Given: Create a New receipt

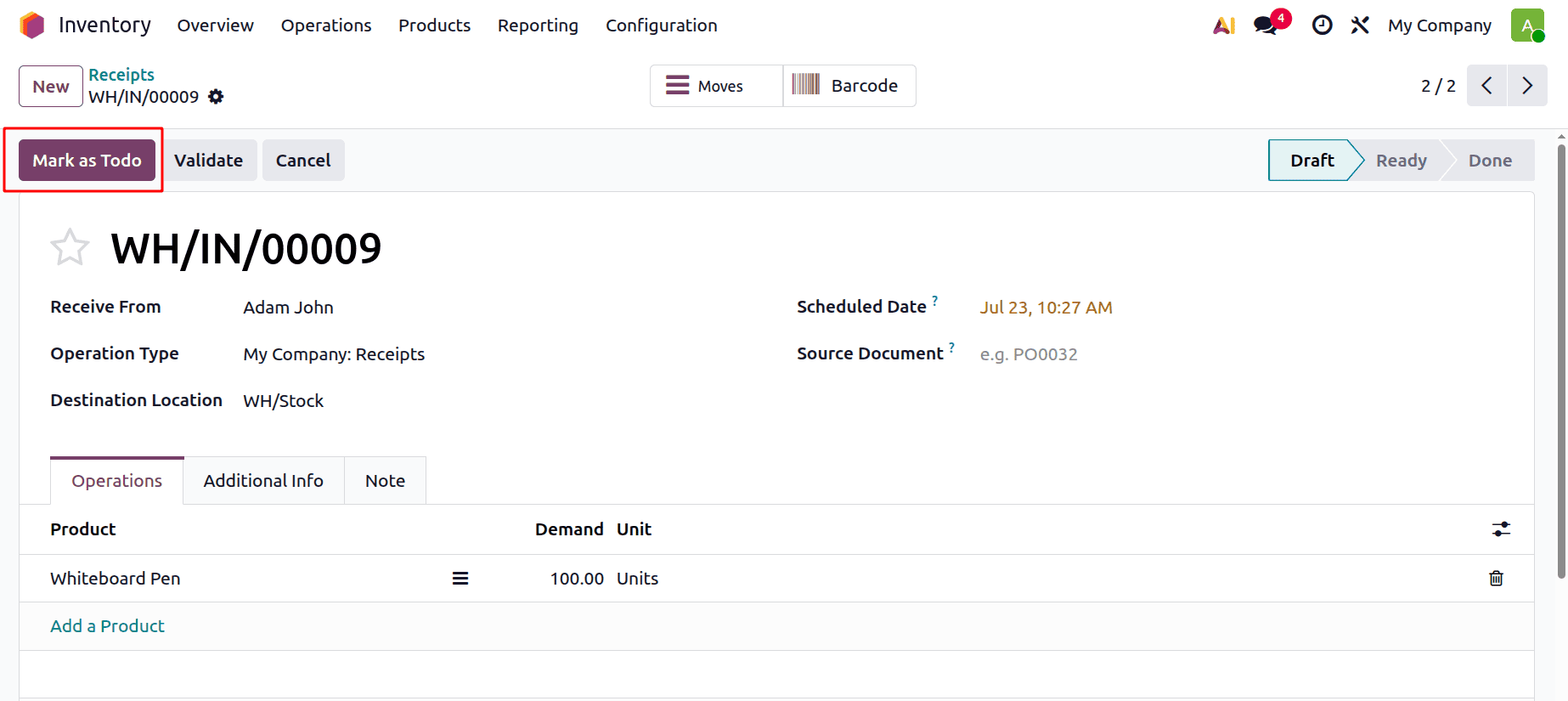Looking at the screenshot, I should tap(51, 87).
